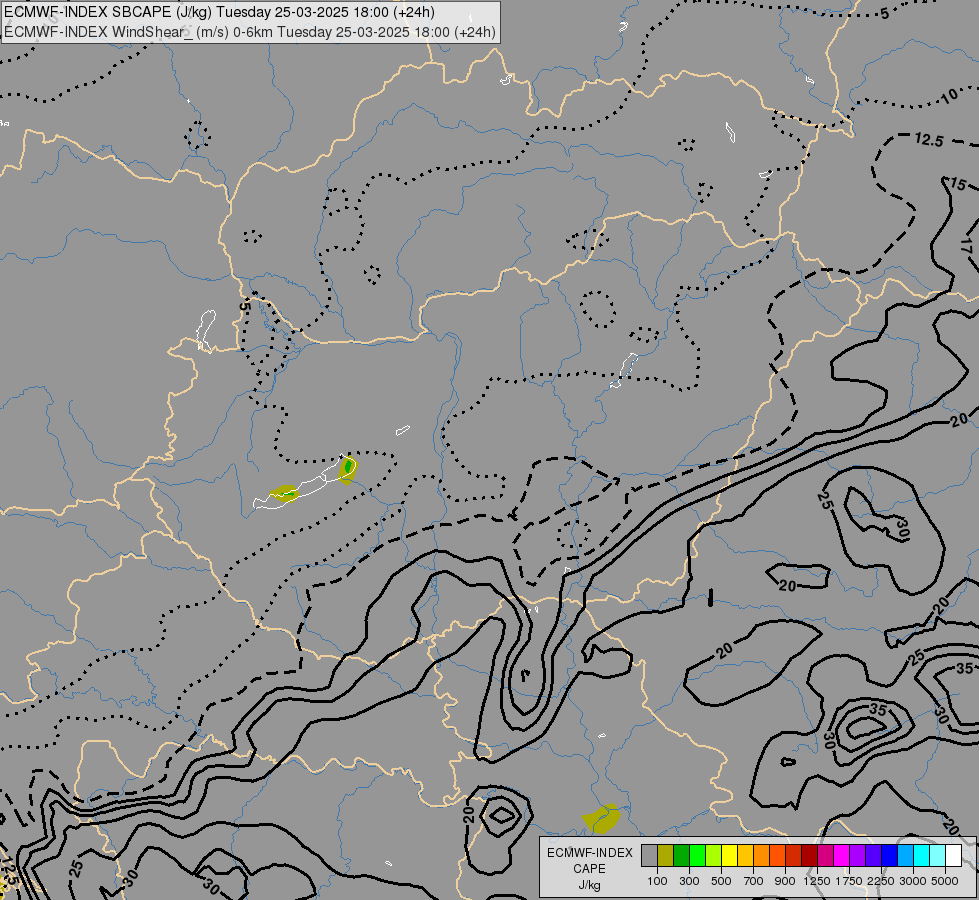This screenshot has width=979, height=900.
Task: Select the pure blue legend swatch
Action: [x=889, y=856]
